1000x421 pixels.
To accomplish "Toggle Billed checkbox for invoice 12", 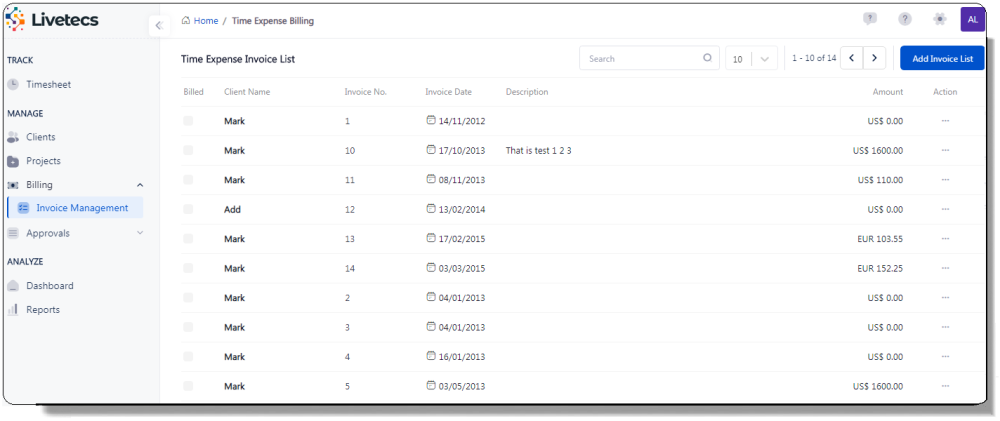I will click(188, 209).
